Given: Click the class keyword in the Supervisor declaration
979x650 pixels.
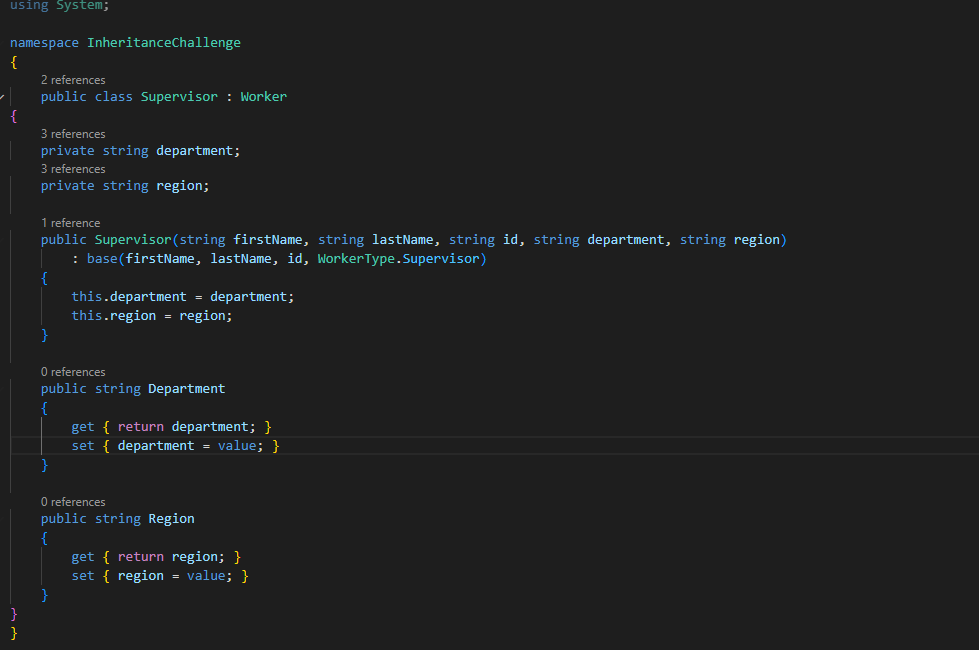Looking at the screenshot, I should pos(114,97).
